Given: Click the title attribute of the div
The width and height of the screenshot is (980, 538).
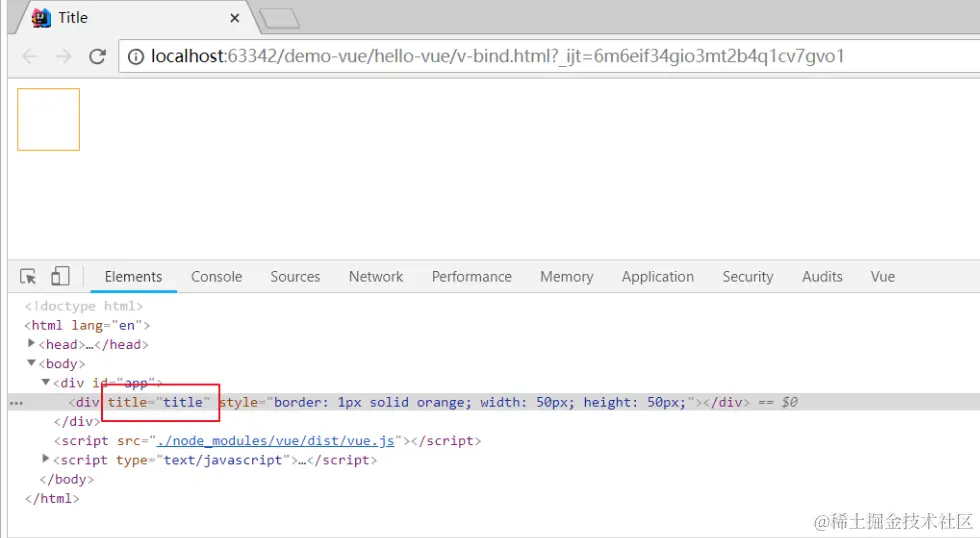Looking at the screenshot, I should [159, 402].
